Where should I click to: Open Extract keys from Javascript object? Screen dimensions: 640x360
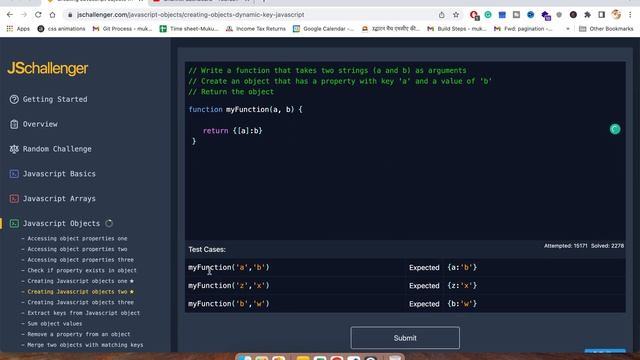point(84,313)
